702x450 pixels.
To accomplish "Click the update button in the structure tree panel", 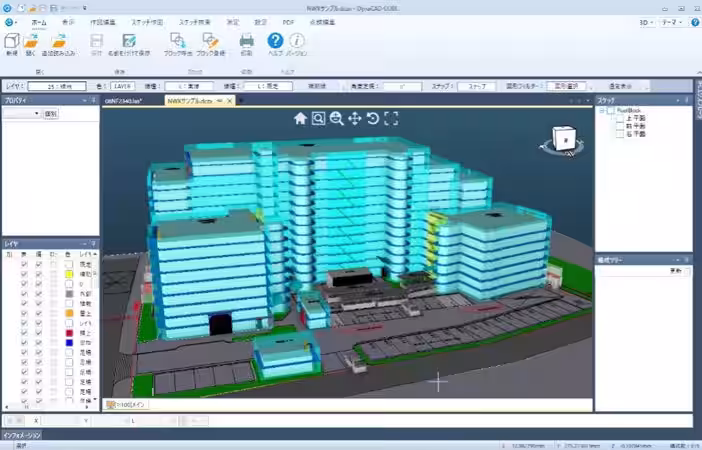I will (x=675, y=271).
